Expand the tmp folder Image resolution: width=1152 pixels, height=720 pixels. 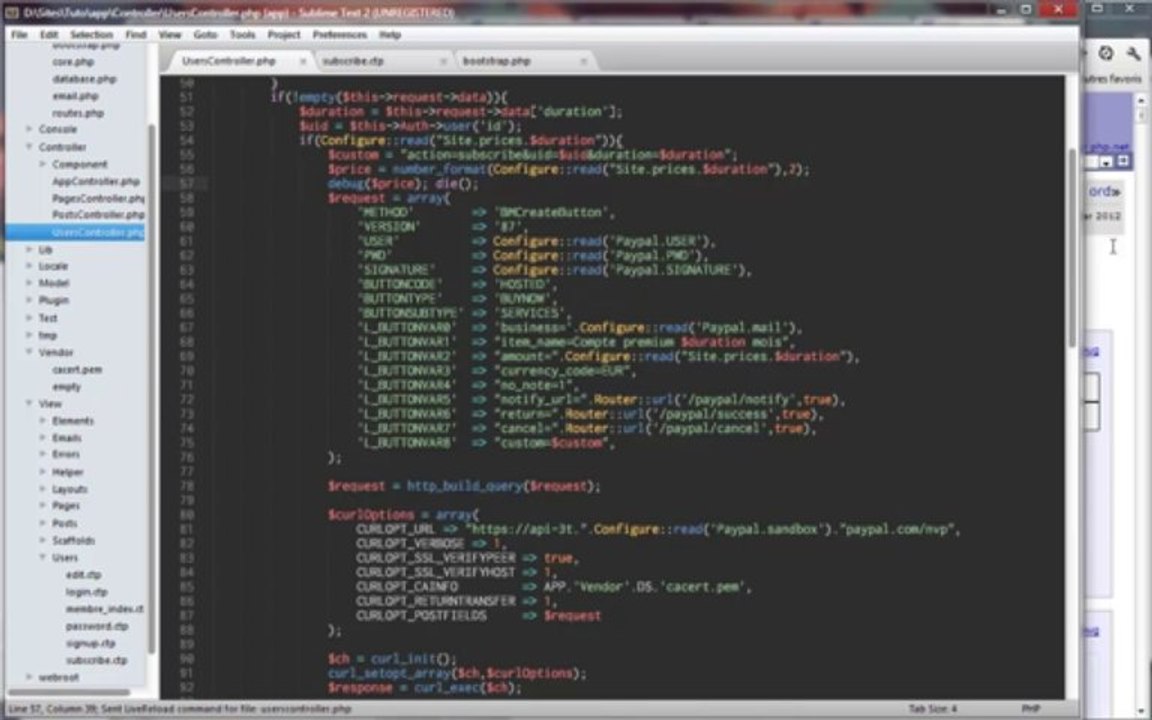[x=29, y=335]
